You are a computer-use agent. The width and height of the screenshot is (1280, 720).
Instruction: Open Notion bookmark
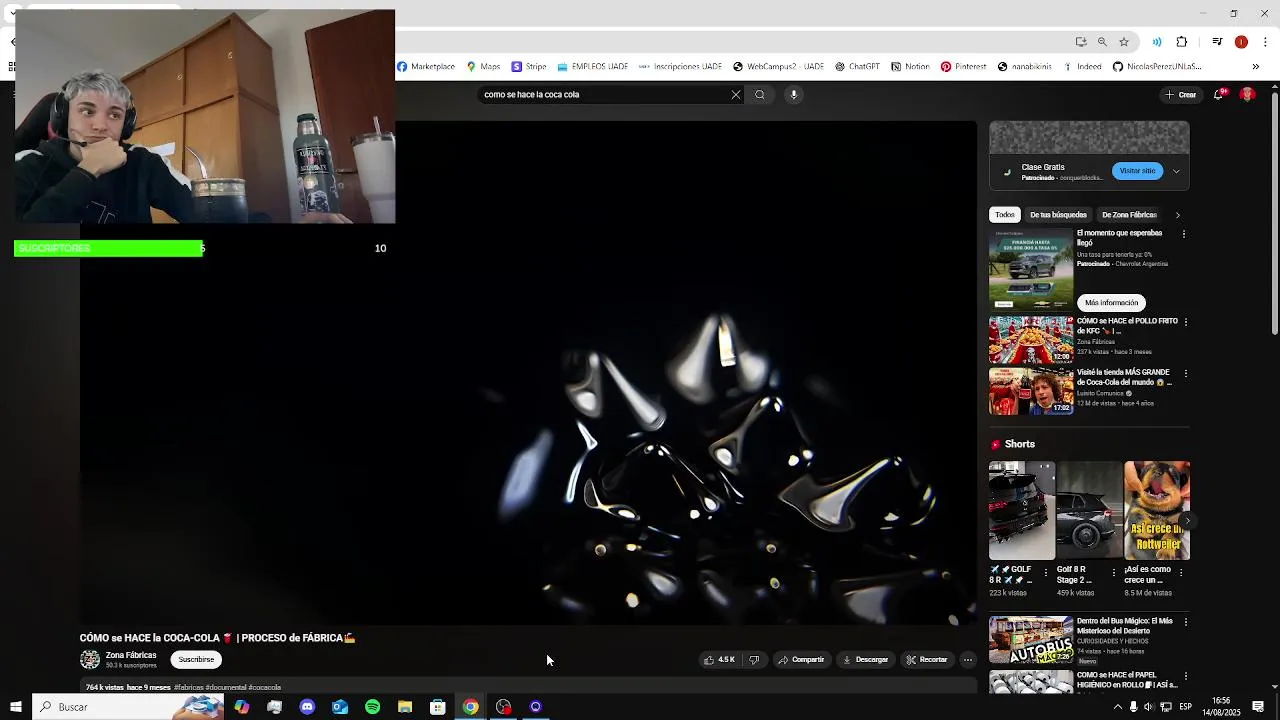[910, 67]
